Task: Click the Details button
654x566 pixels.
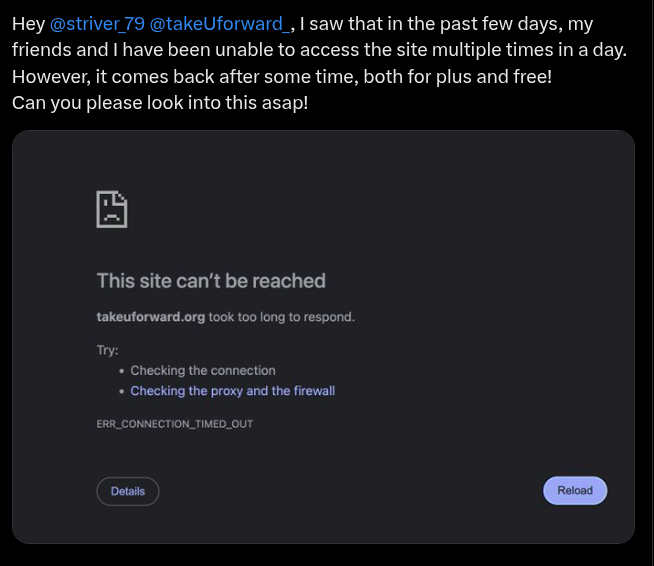Action: pyautogui.click(x=128, y=491)
